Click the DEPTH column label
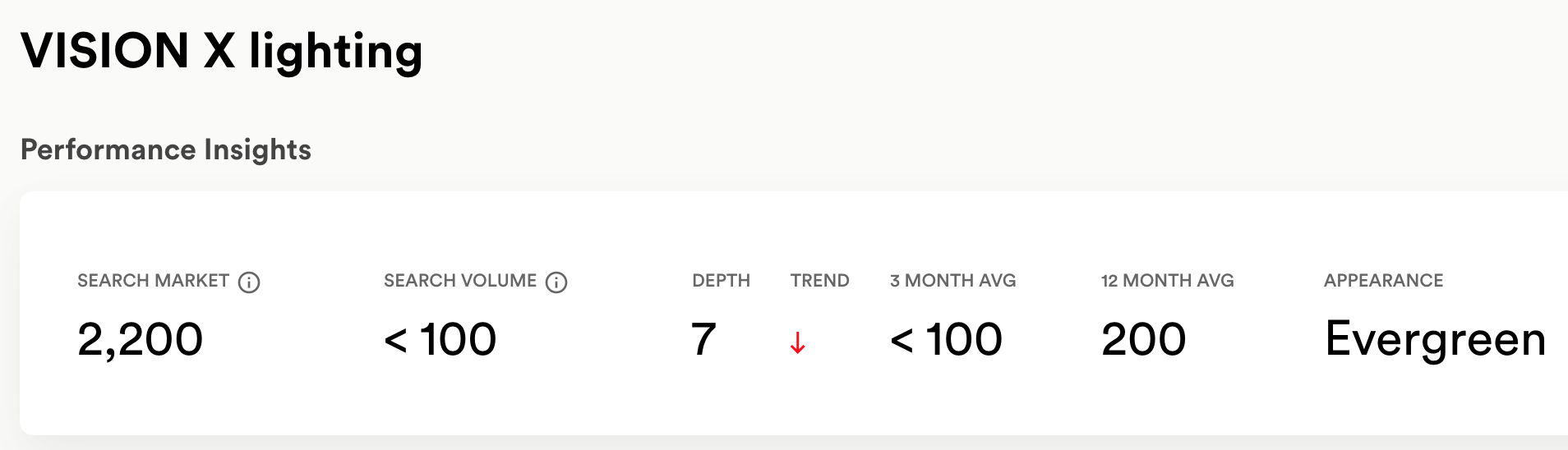This screenshot has height=450, width=1568. (x=721, y=281)
